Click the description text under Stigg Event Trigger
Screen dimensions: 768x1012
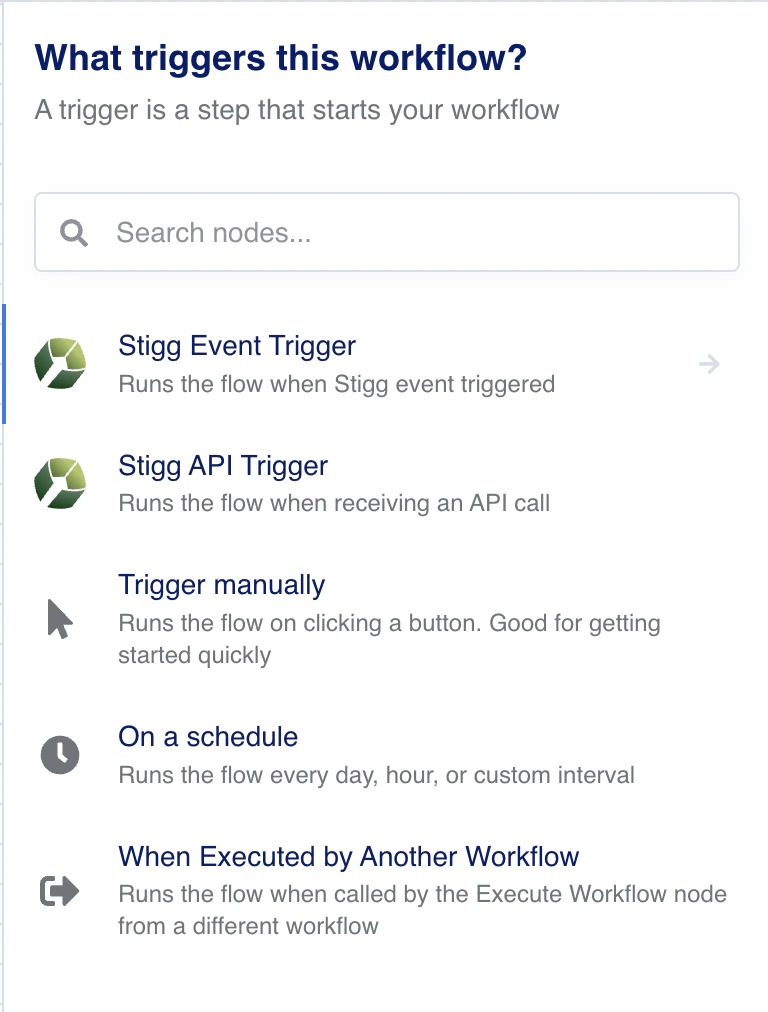pyautogui.click(x=337, y=384)
